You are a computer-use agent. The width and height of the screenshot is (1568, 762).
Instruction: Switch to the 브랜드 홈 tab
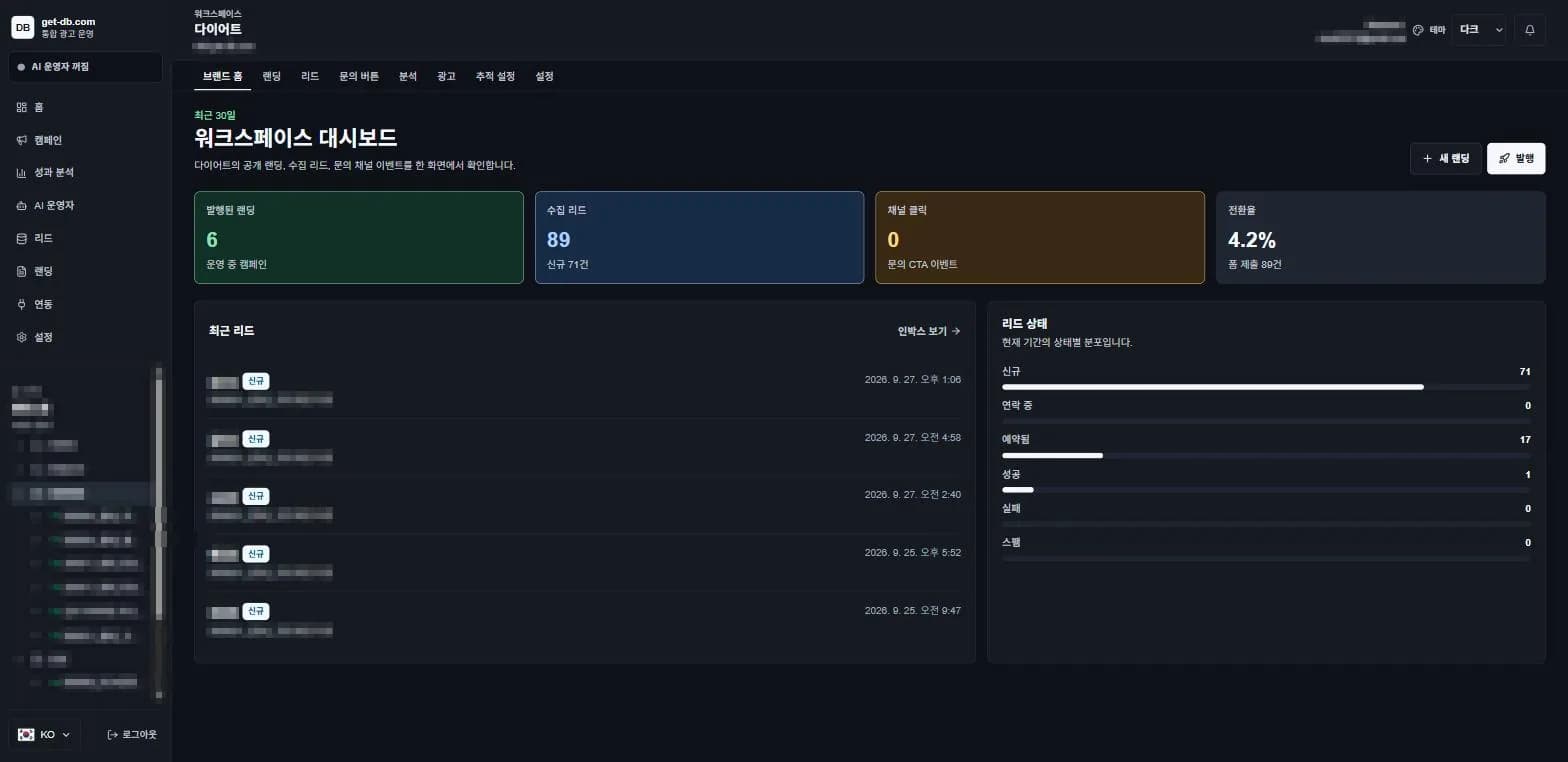[x=222, y=76]
